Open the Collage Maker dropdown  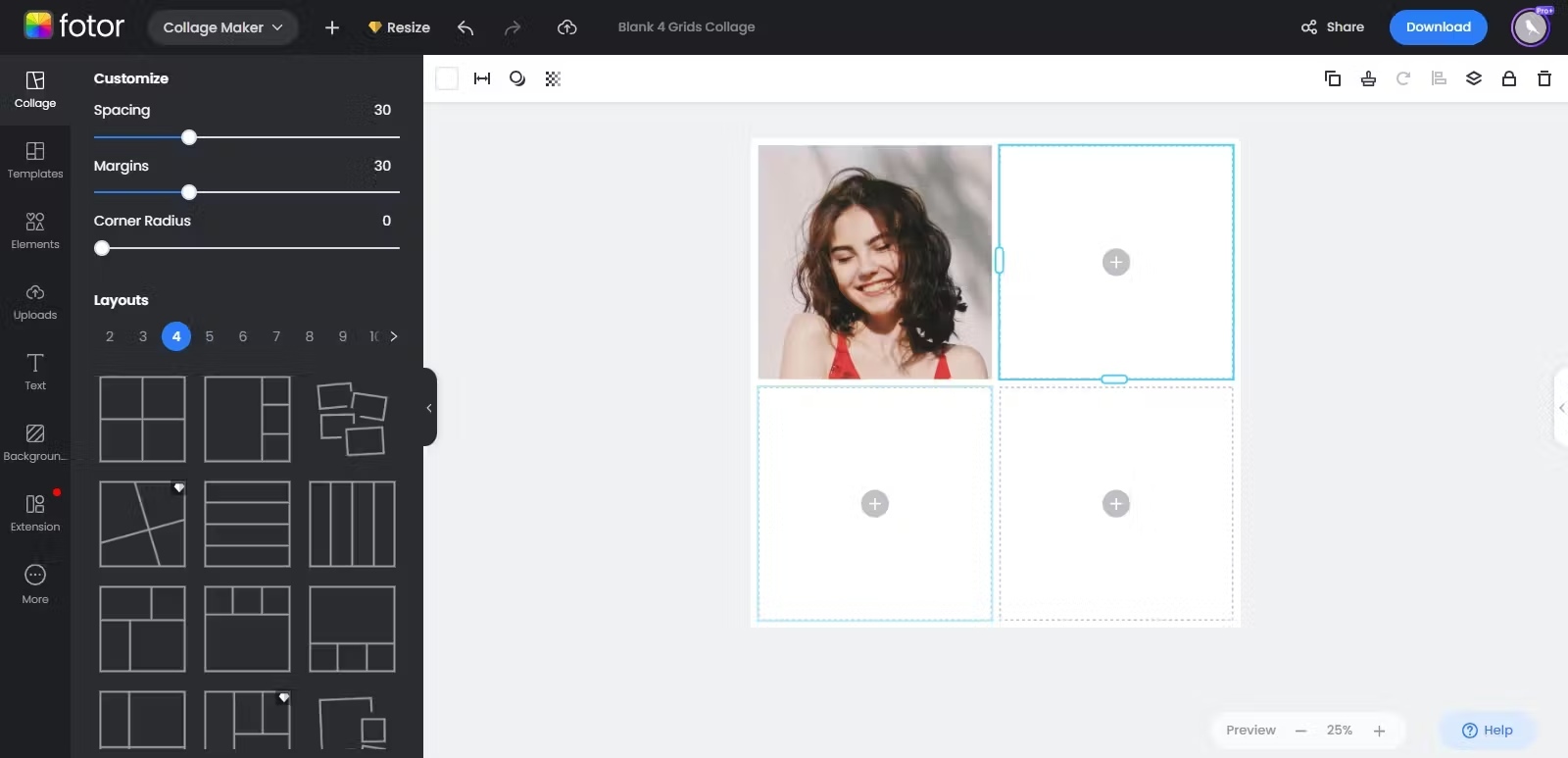click(223, 27)
